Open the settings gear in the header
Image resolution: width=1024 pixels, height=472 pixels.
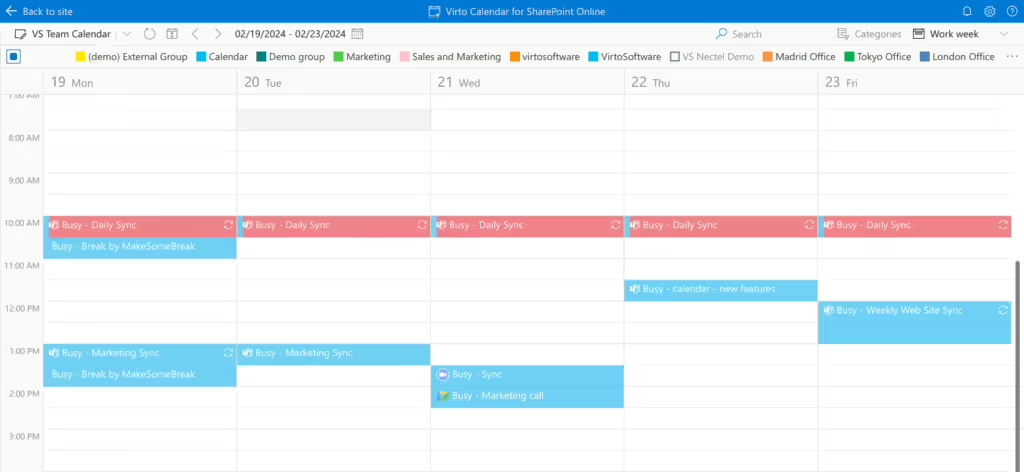(x=989, y=11)
